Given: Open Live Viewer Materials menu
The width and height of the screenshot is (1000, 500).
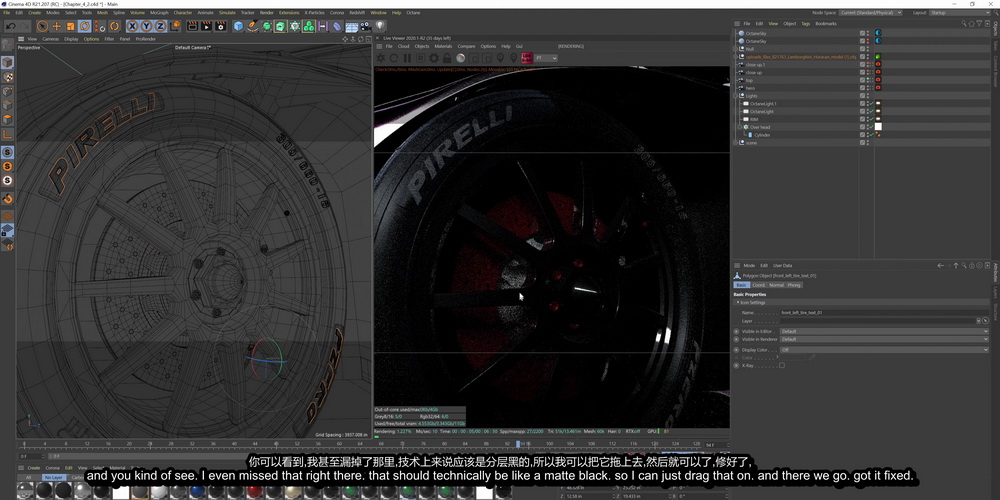Looking at the screenshot, I should [443, 46].
